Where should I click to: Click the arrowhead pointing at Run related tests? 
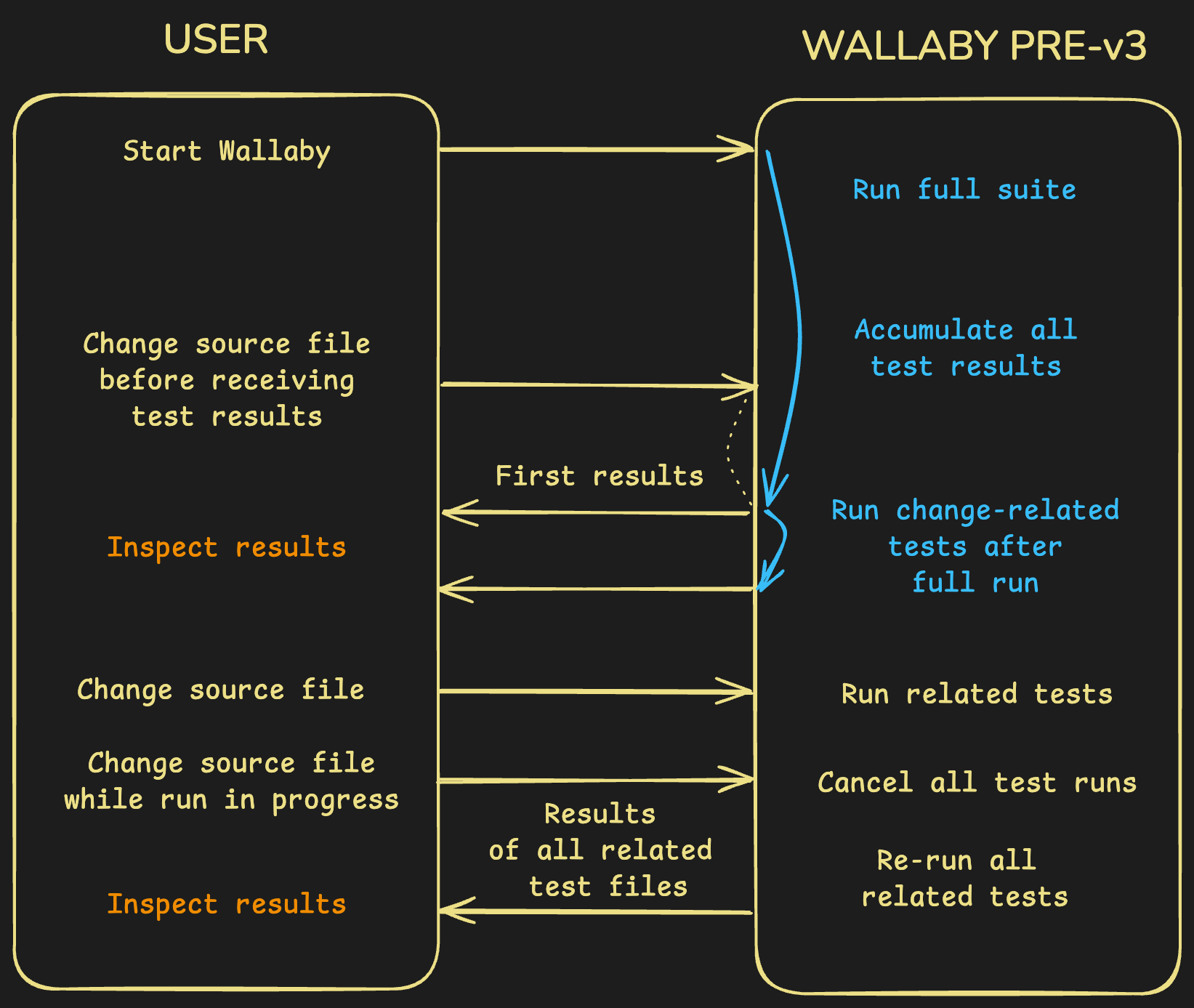[x=740, y=692]
